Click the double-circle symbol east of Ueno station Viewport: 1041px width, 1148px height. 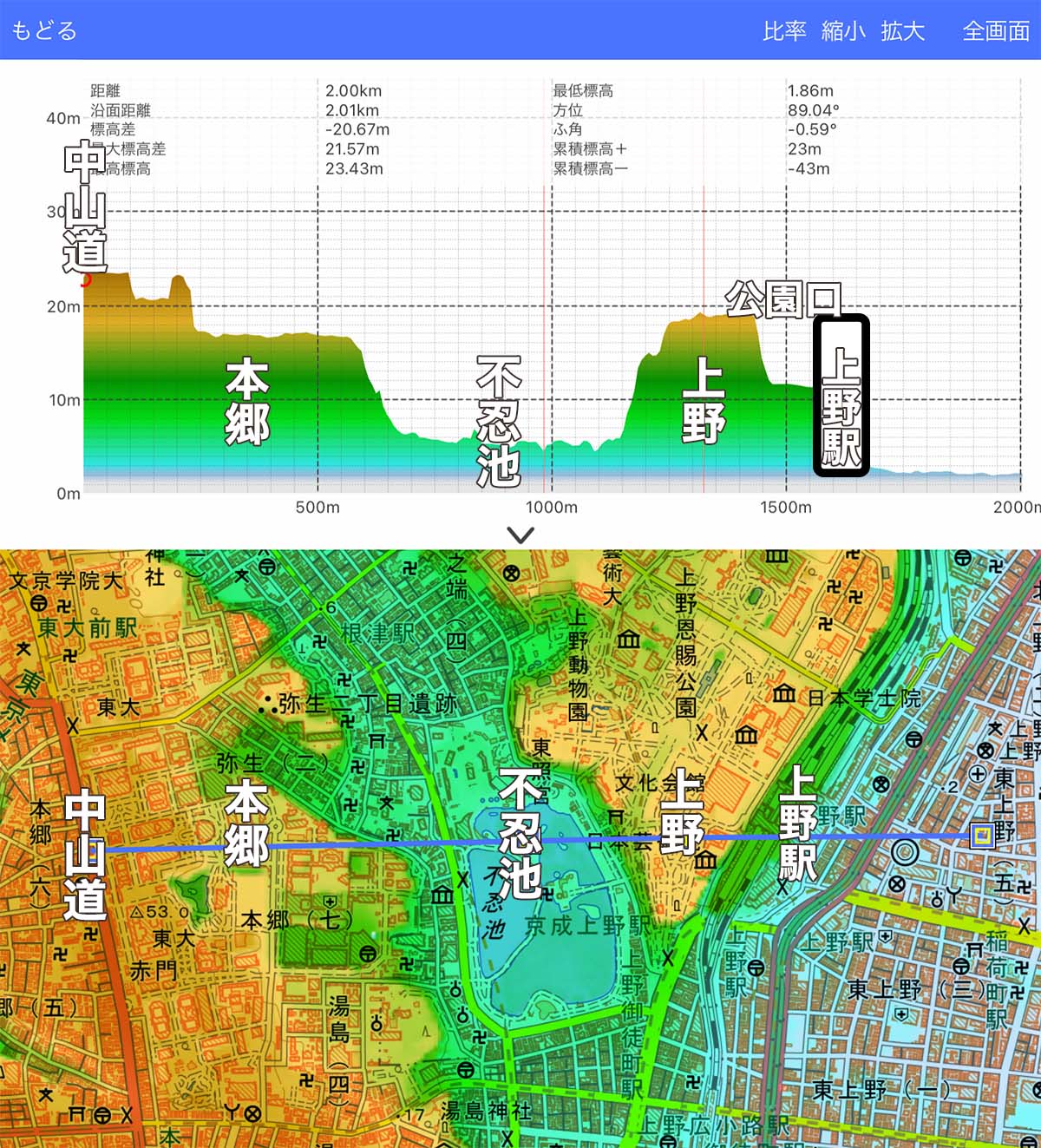point(905,852)
